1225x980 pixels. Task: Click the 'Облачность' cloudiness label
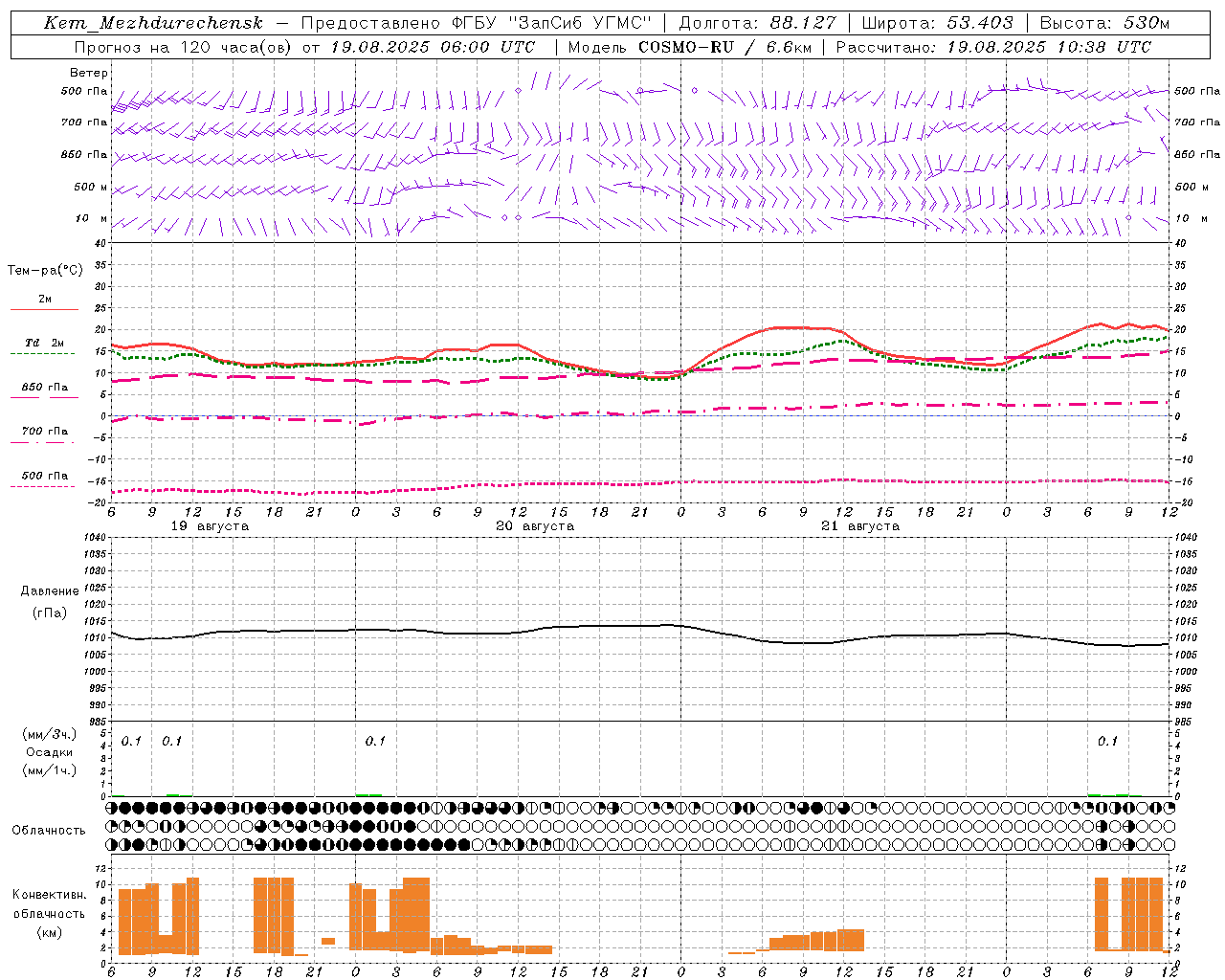coord(49,830)
